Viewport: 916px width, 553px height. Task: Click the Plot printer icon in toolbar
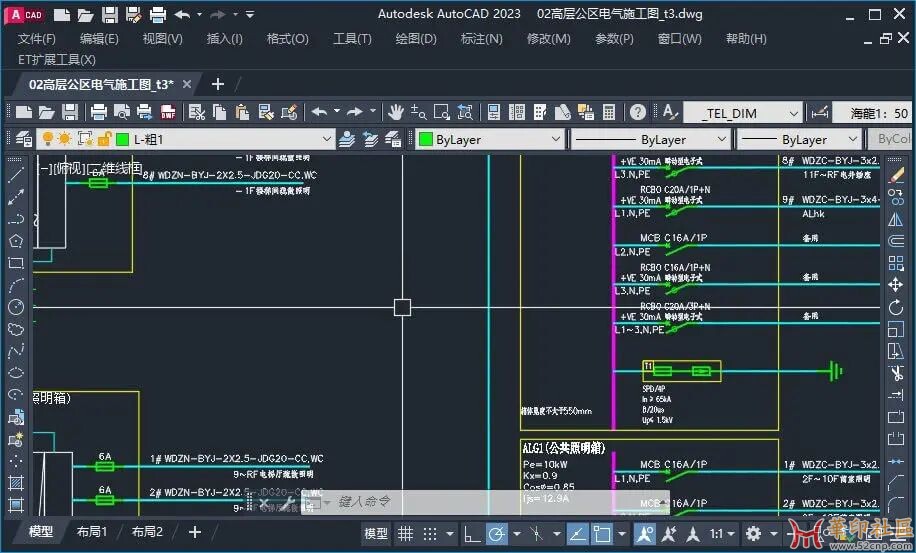[x=99, y=112]
